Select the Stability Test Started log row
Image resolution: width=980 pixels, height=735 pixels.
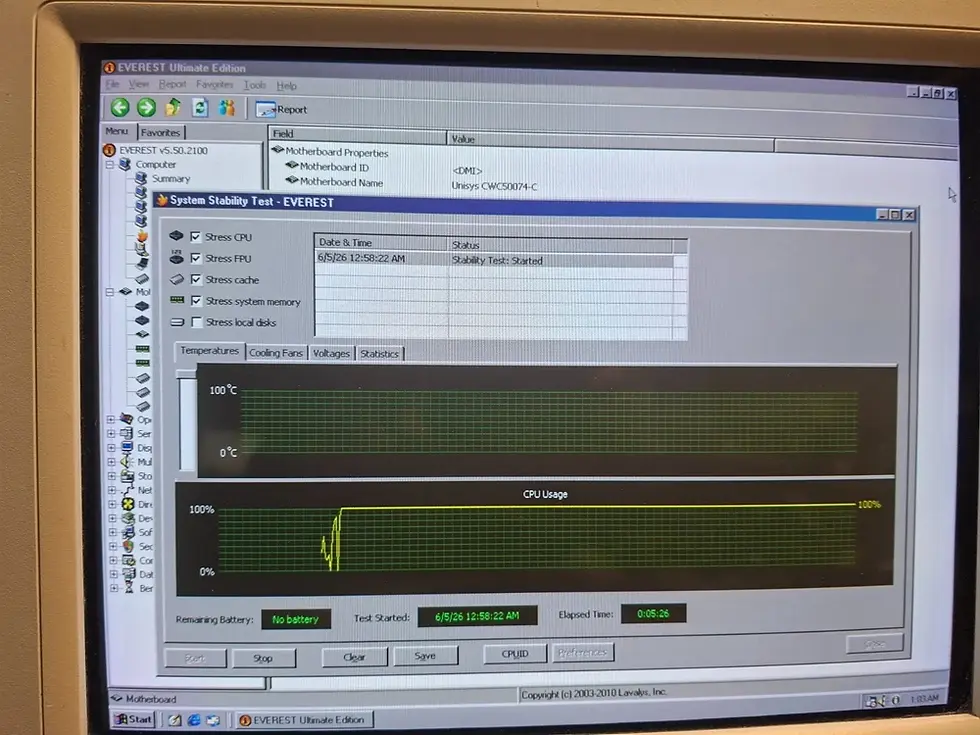point(494,259)
